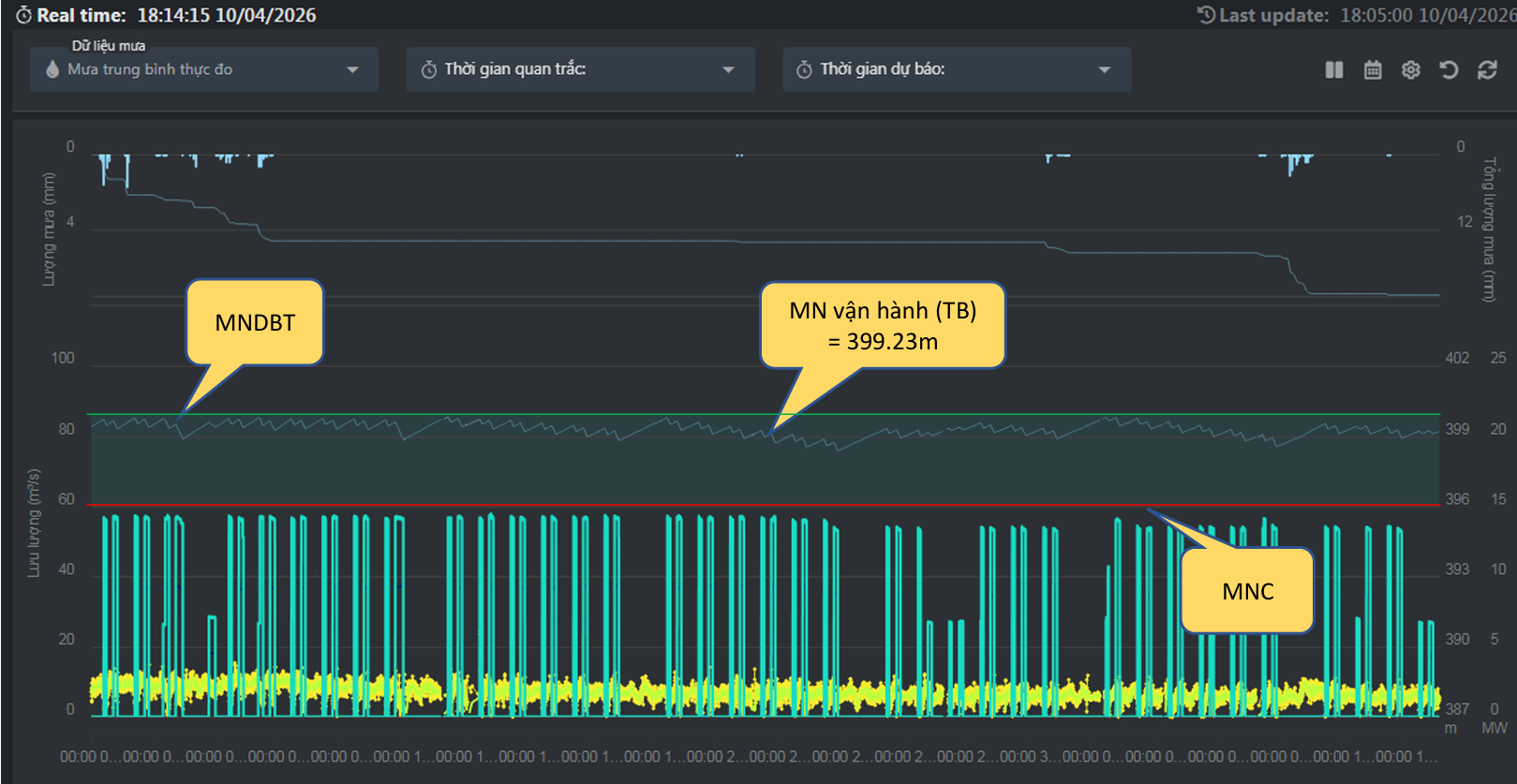Pause the real-time chart updates
Viewport: 1517px width, 784px height.
coord(1334,70)
